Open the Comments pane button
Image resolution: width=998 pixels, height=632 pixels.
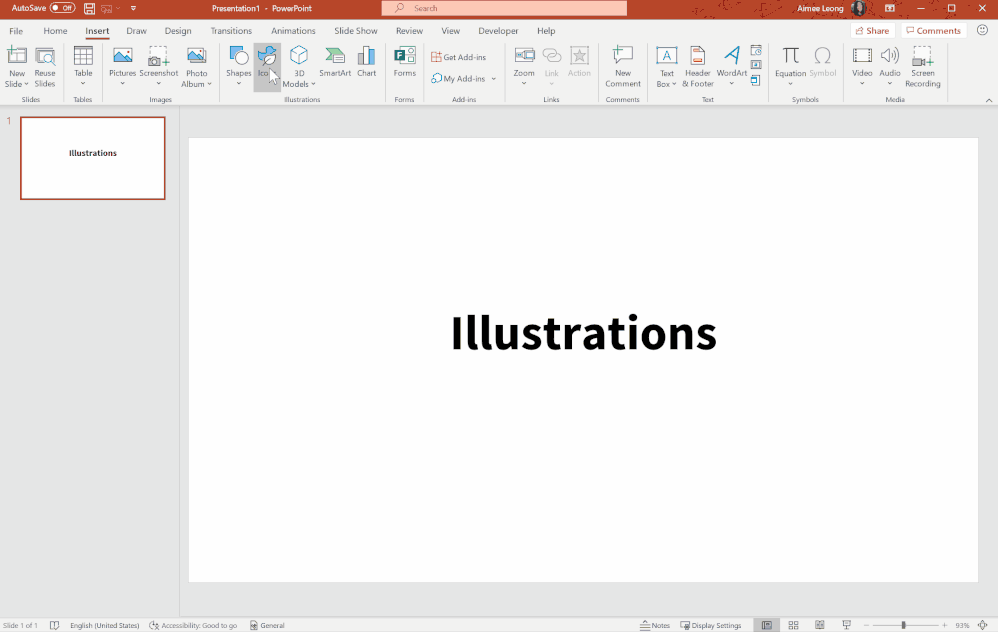[932, 31]
